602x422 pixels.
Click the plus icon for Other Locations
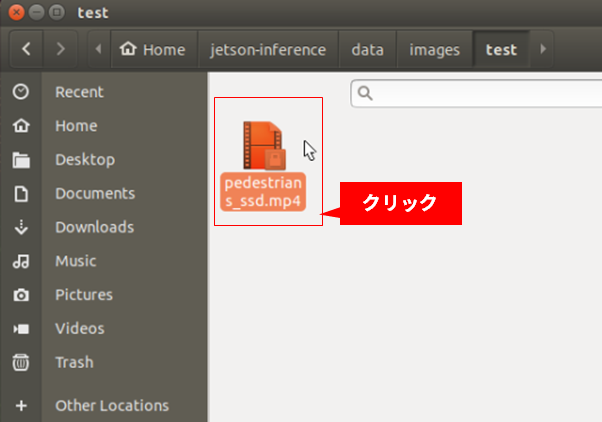(x=21, y=405)
